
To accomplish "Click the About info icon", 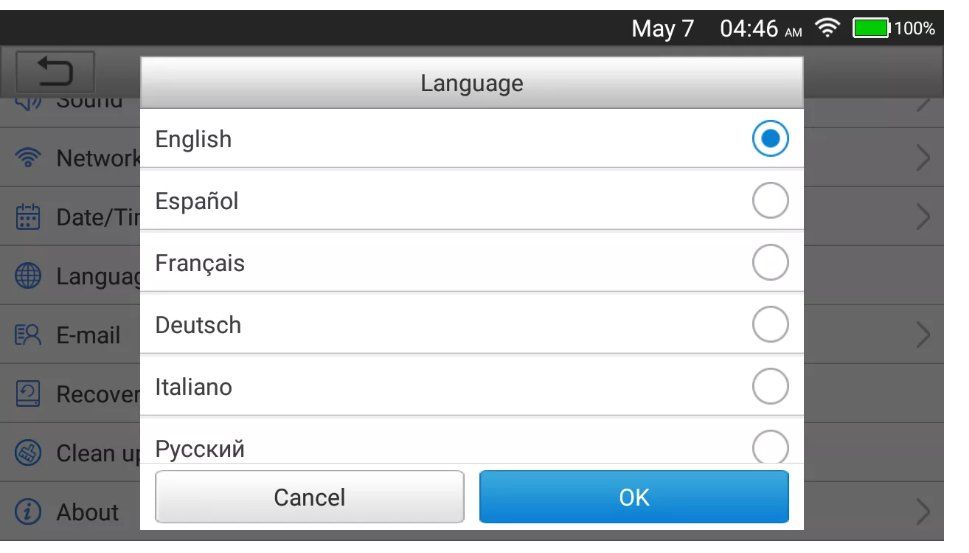I will (29, 512).
